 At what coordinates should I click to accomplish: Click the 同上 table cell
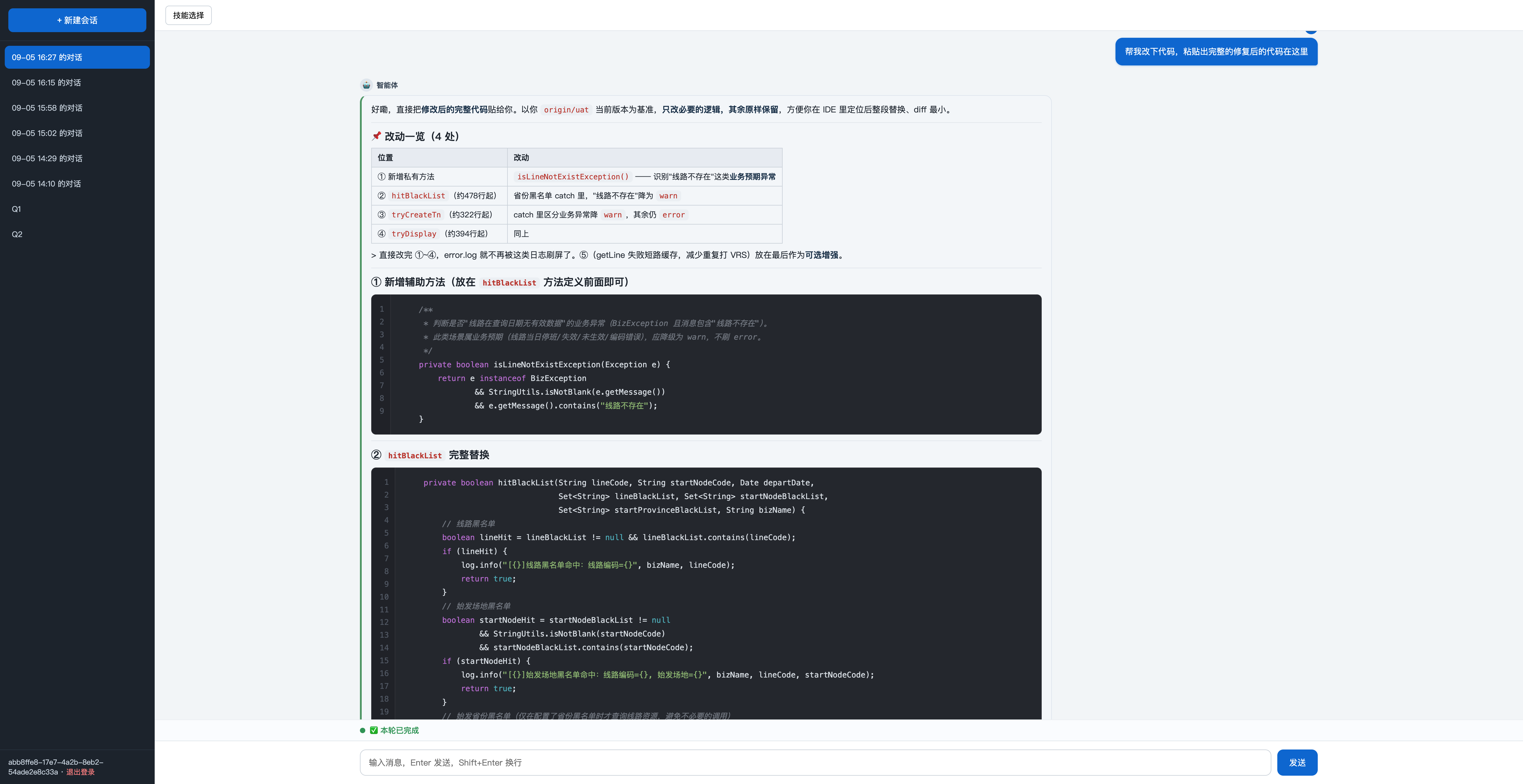pos(644,233)
